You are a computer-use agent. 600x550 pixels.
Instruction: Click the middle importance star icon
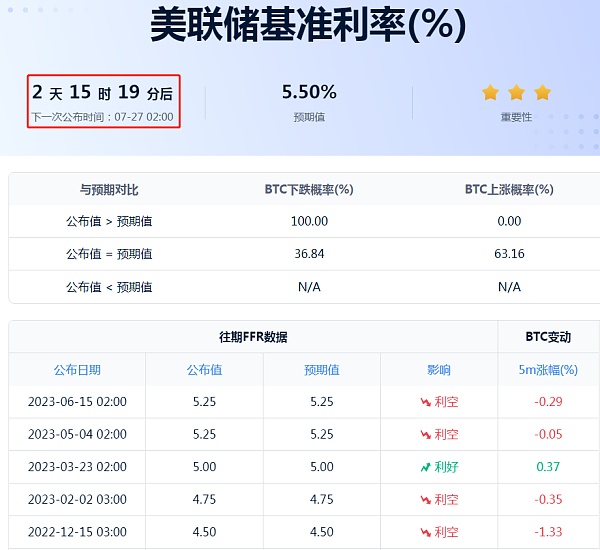tap(516, 93)
